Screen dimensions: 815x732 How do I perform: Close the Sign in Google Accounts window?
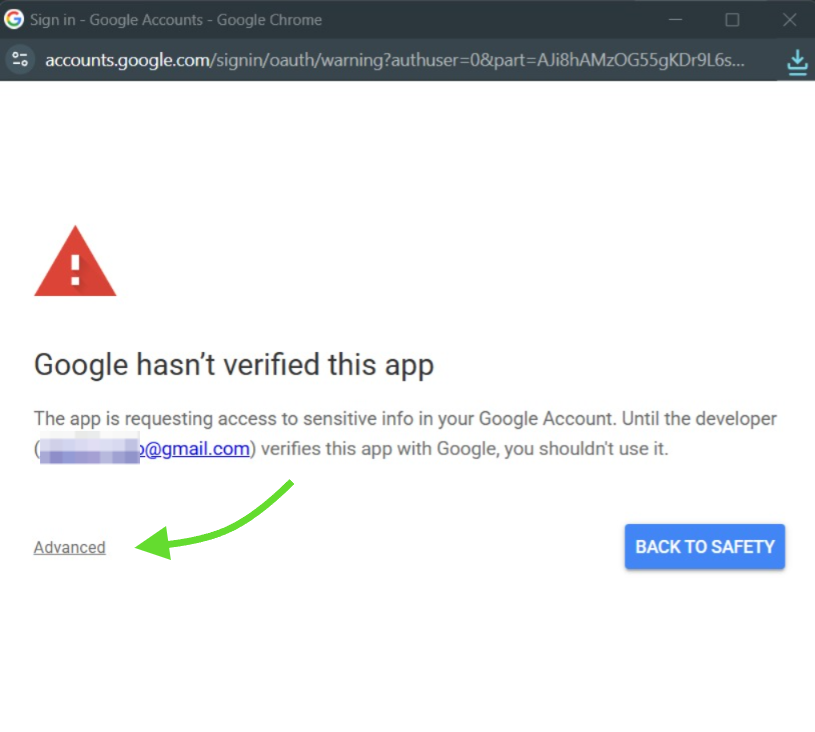point(789,20)
